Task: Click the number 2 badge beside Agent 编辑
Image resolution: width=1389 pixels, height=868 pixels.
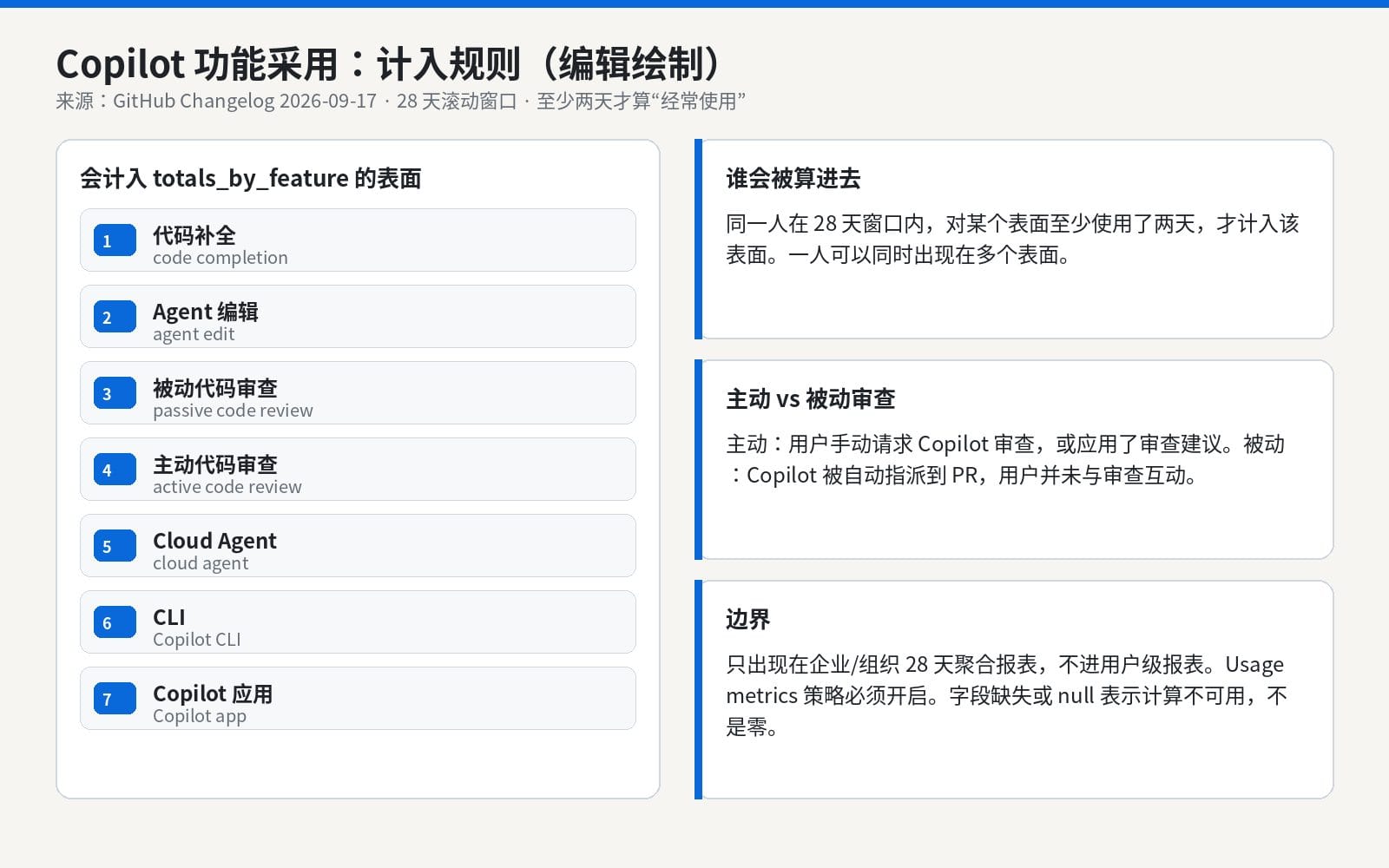Action: [x=115, y=317]
